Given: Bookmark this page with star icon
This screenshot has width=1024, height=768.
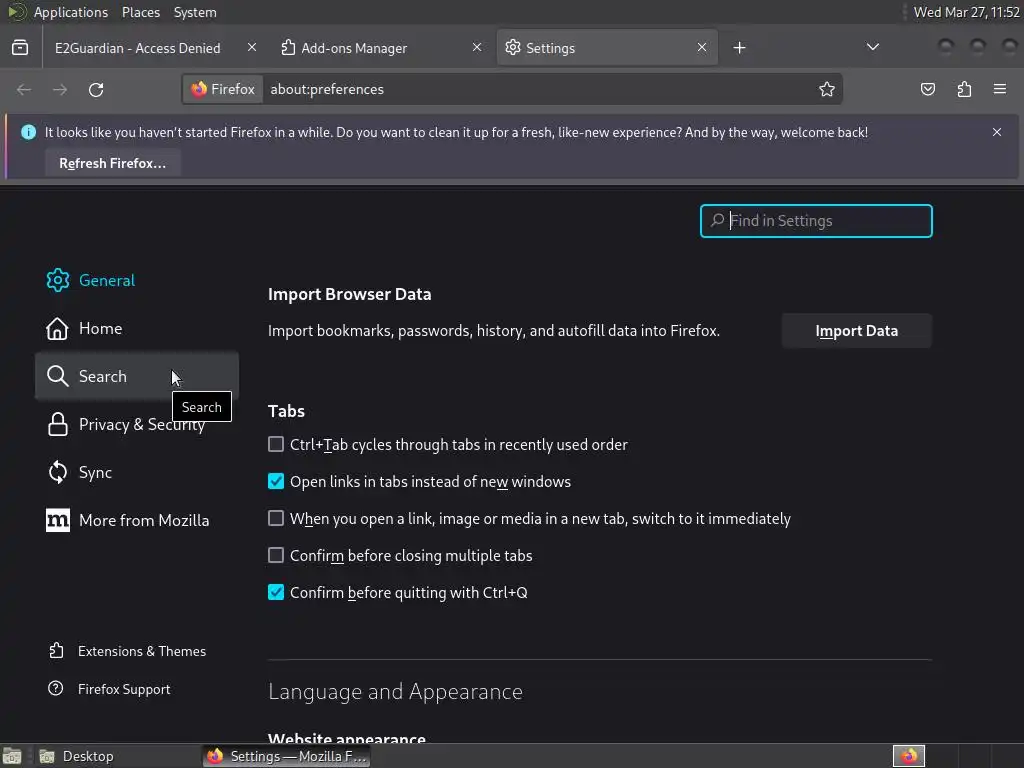Looking at the screenshot, I should 827,90.
